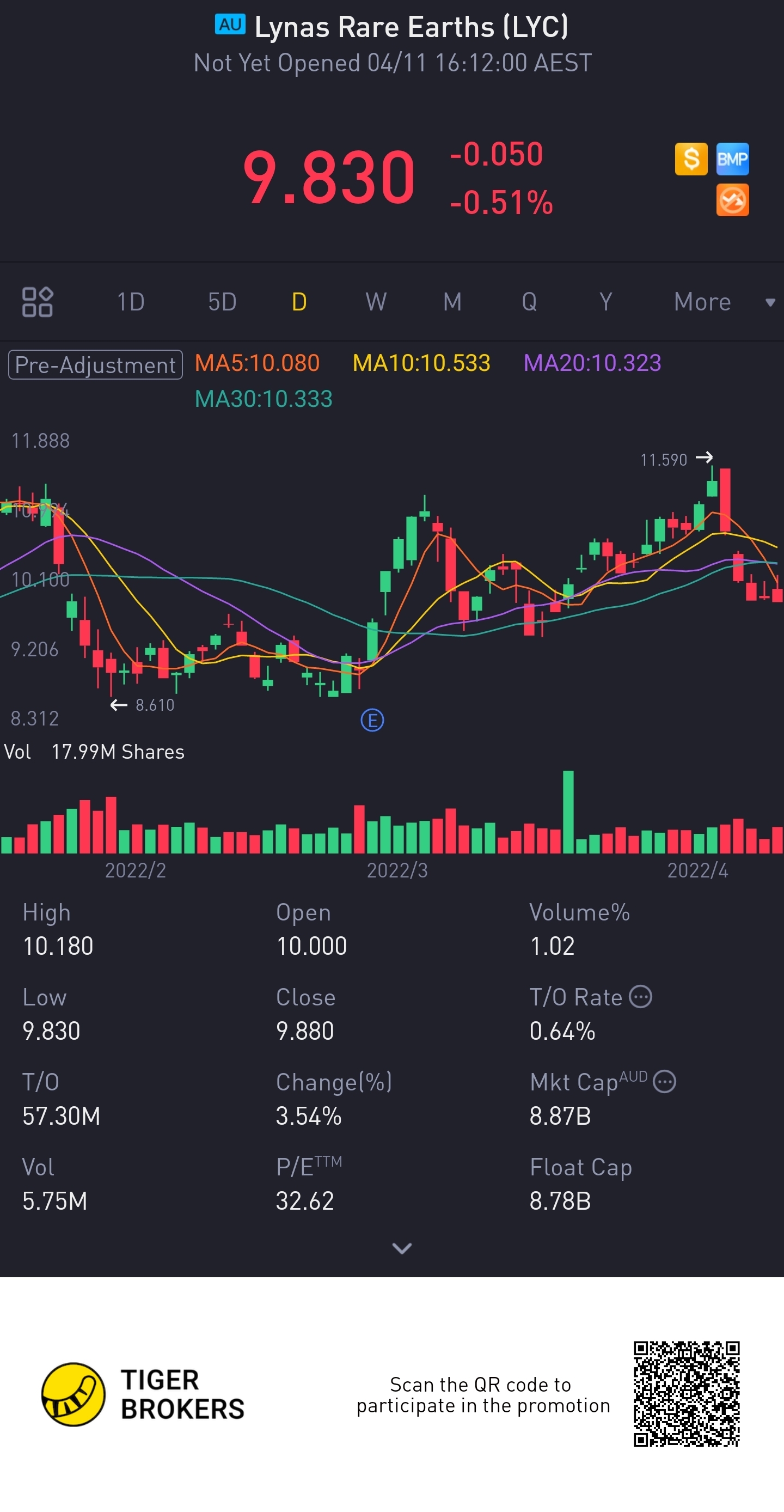Tap the Mkt Cap value 8.87B
The height and width of the screenshot is (1512, 784).
click(560, 1116)
